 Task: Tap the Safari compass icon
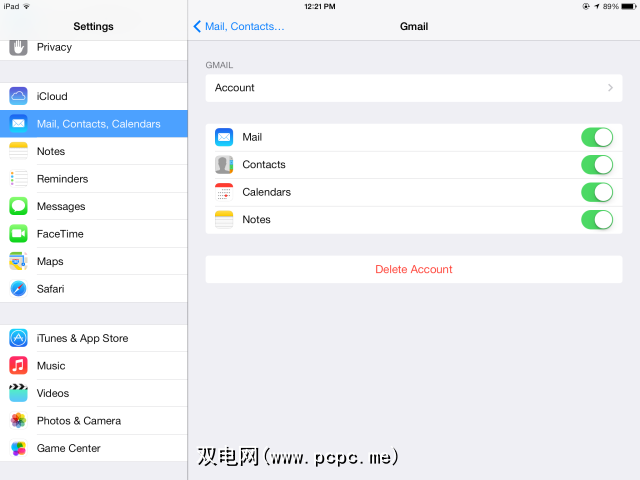pyautogui.click(x=18, y=289)
